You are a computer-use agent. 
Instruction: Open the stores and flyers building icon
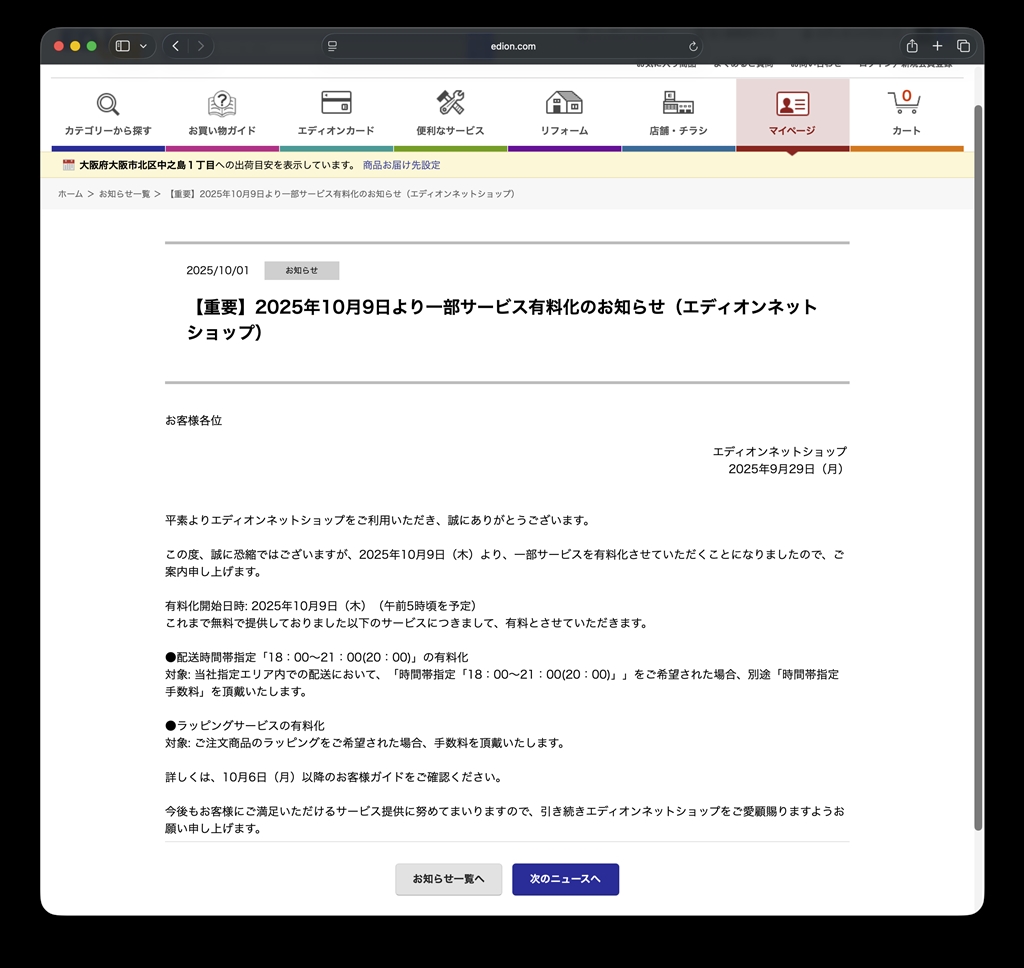[x=678, y=103]
